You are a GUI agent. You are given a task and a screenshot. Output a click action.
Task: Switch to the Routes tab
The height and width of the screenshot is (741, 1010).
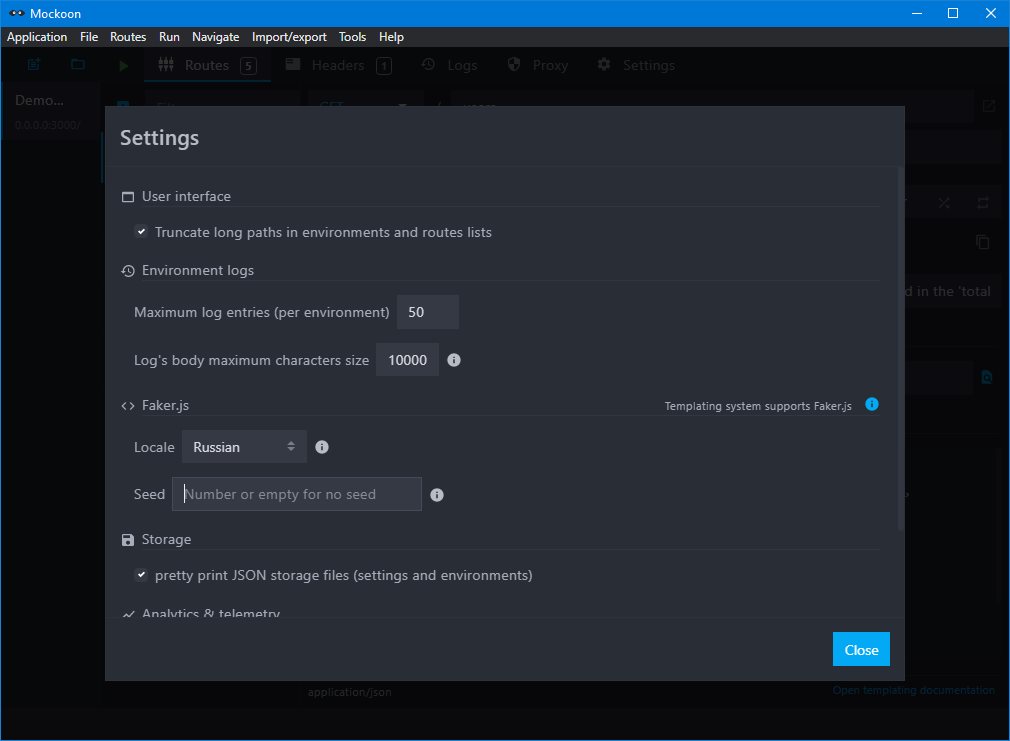point(207,65)
